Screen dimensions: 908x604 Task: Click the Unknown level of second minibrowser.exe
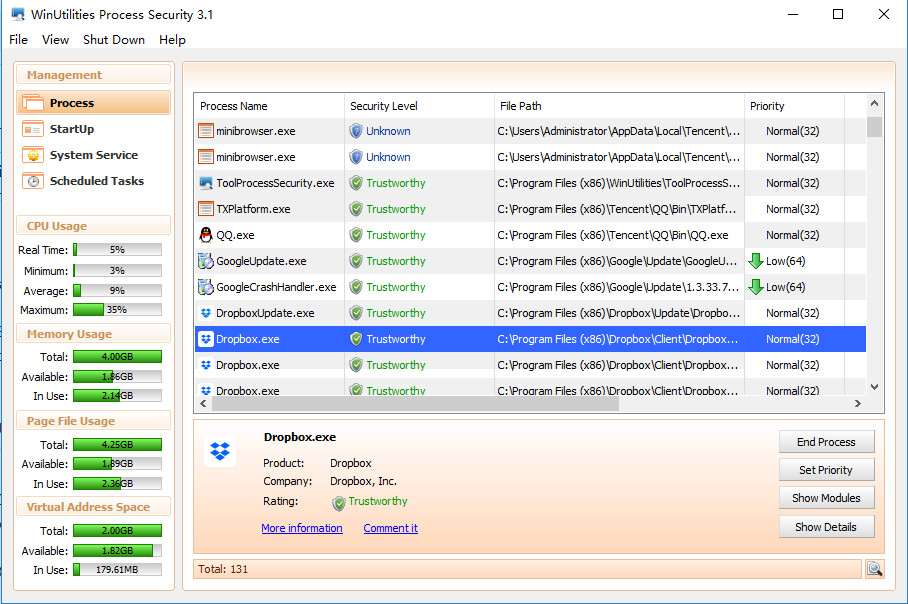pyautogui.click(x=388, y=157)
